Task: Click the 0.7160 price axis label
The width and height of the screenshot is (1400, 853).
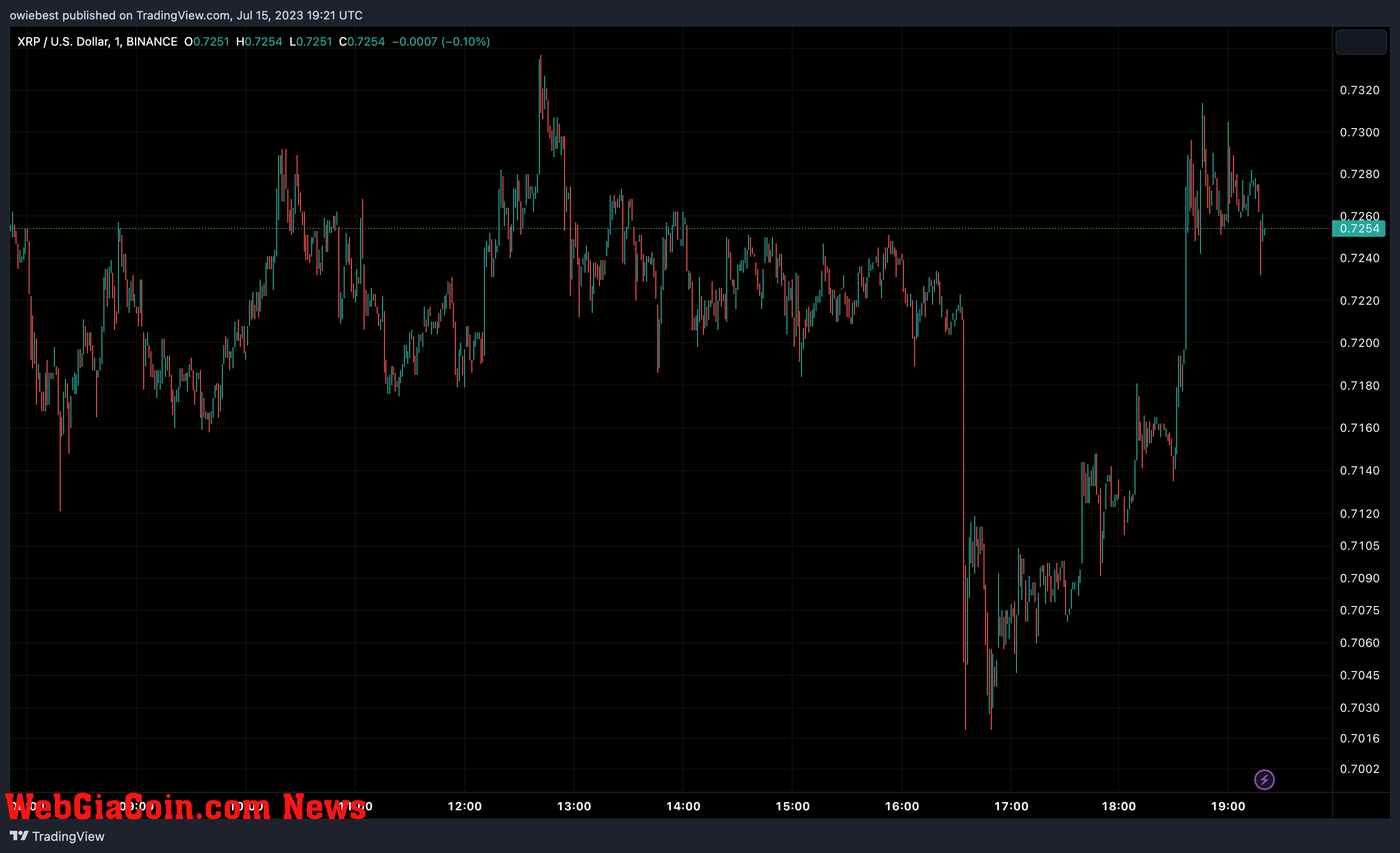Action: 1360,427
